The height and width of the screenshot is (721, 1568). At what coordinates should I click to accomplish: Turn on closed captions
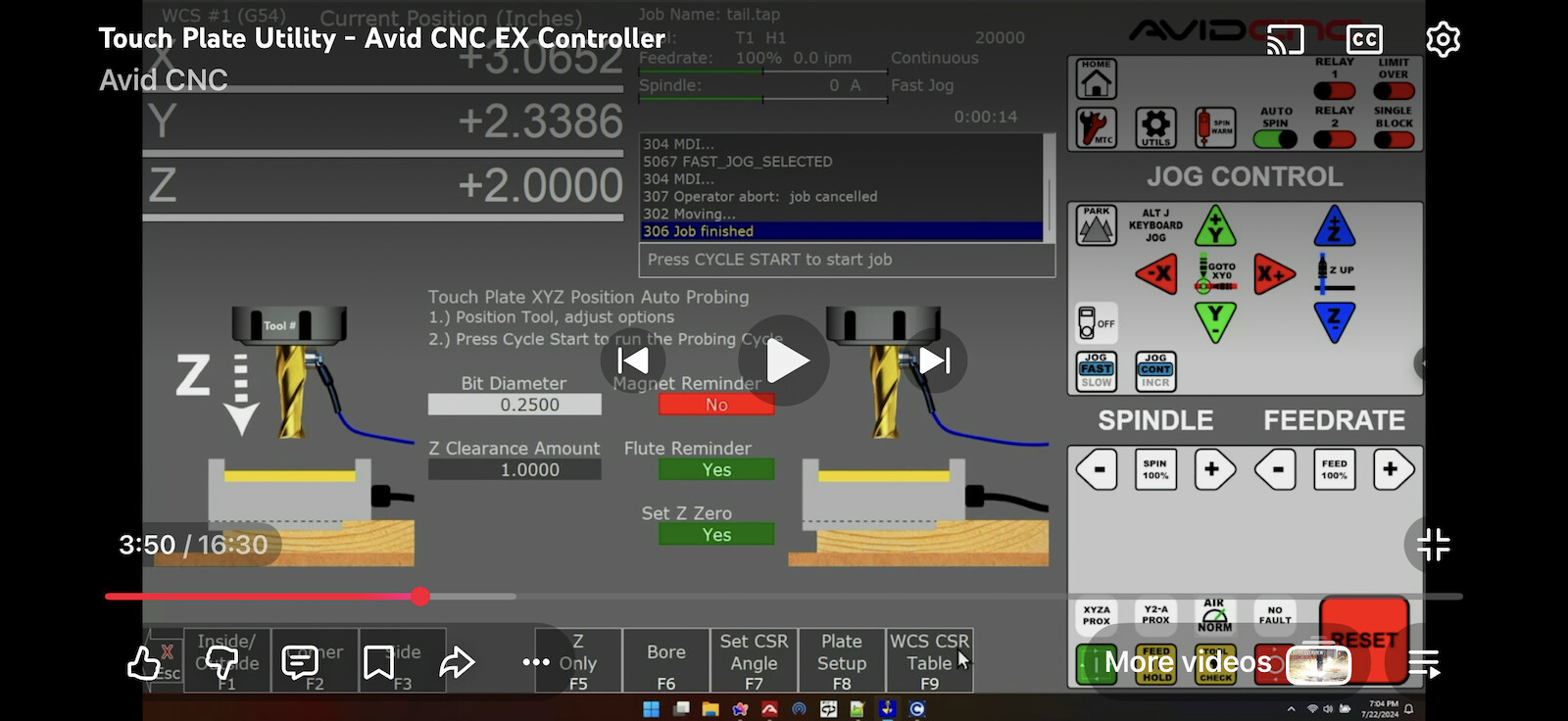coord(1364,39)
